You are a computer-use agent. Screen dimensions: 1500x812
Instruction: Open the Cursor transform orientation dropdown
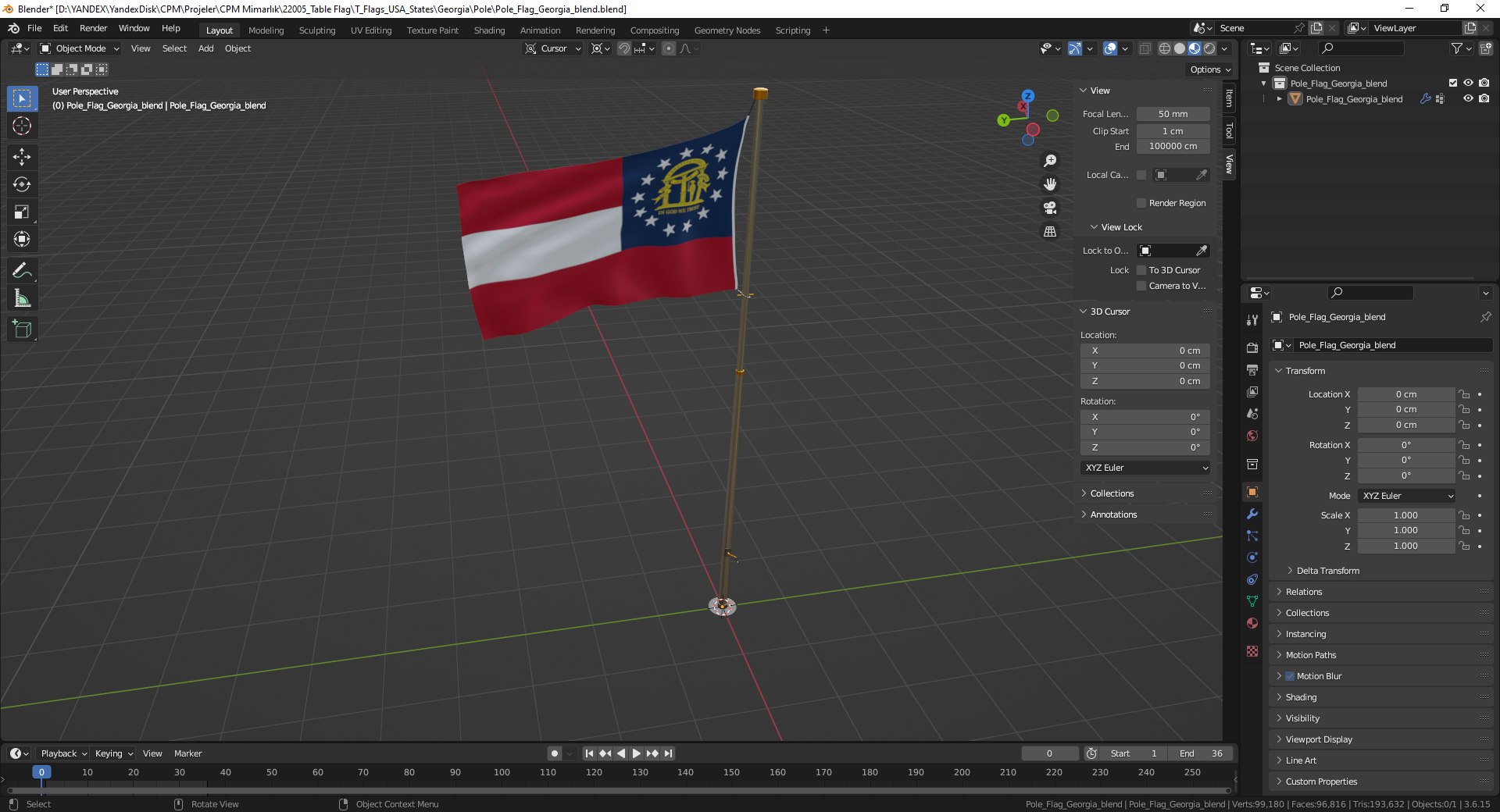[x=553, y=48]
